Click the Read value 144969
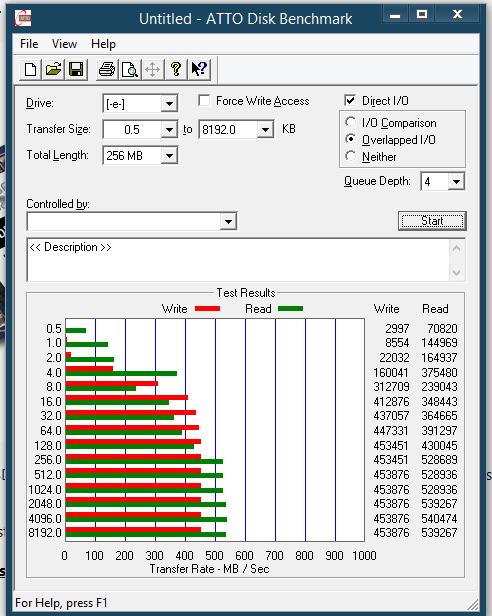The height and width of the screenshot is (616, 492). [x=439, y=343]
